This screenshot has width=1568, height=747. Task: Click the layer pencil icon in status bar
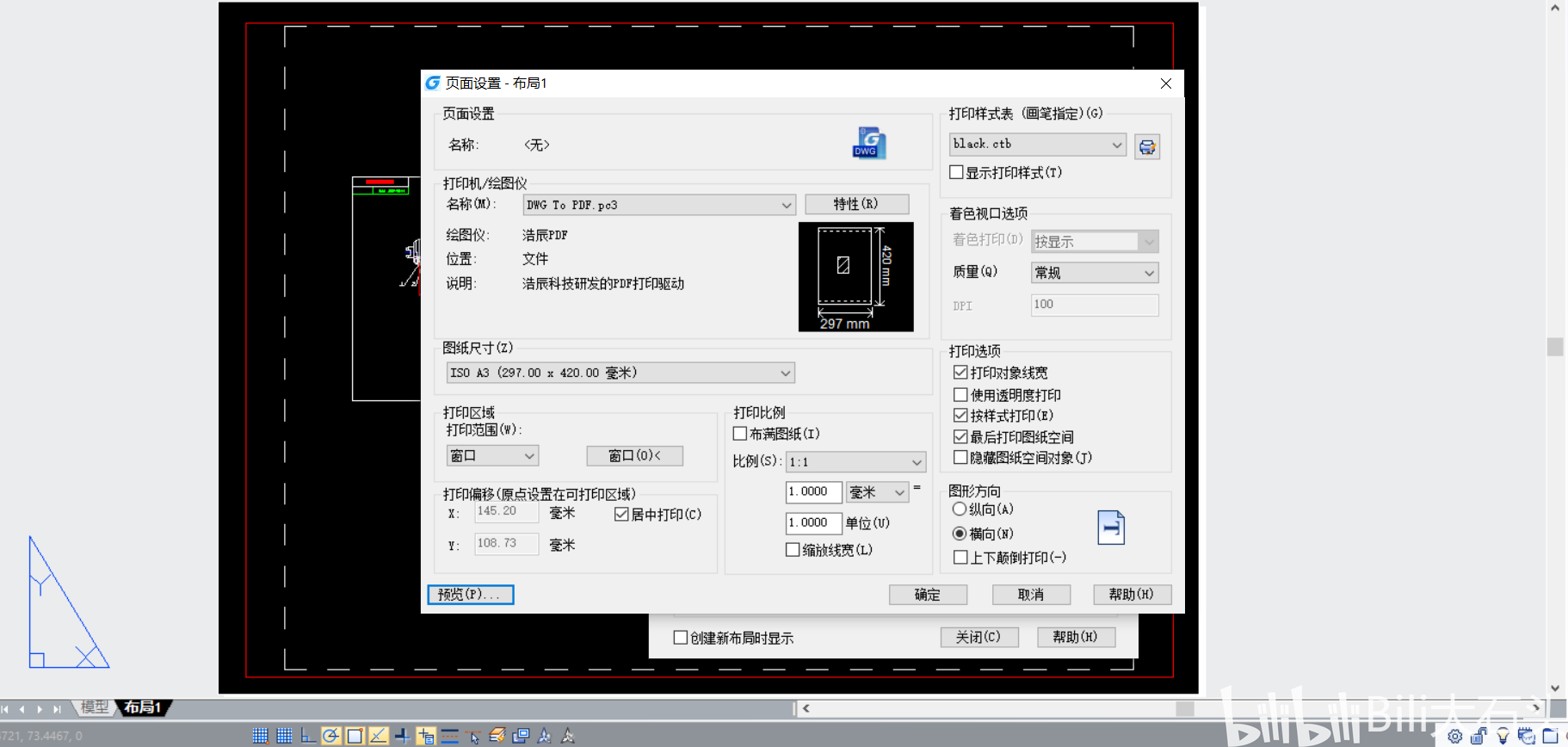click(x=497, y=736)
